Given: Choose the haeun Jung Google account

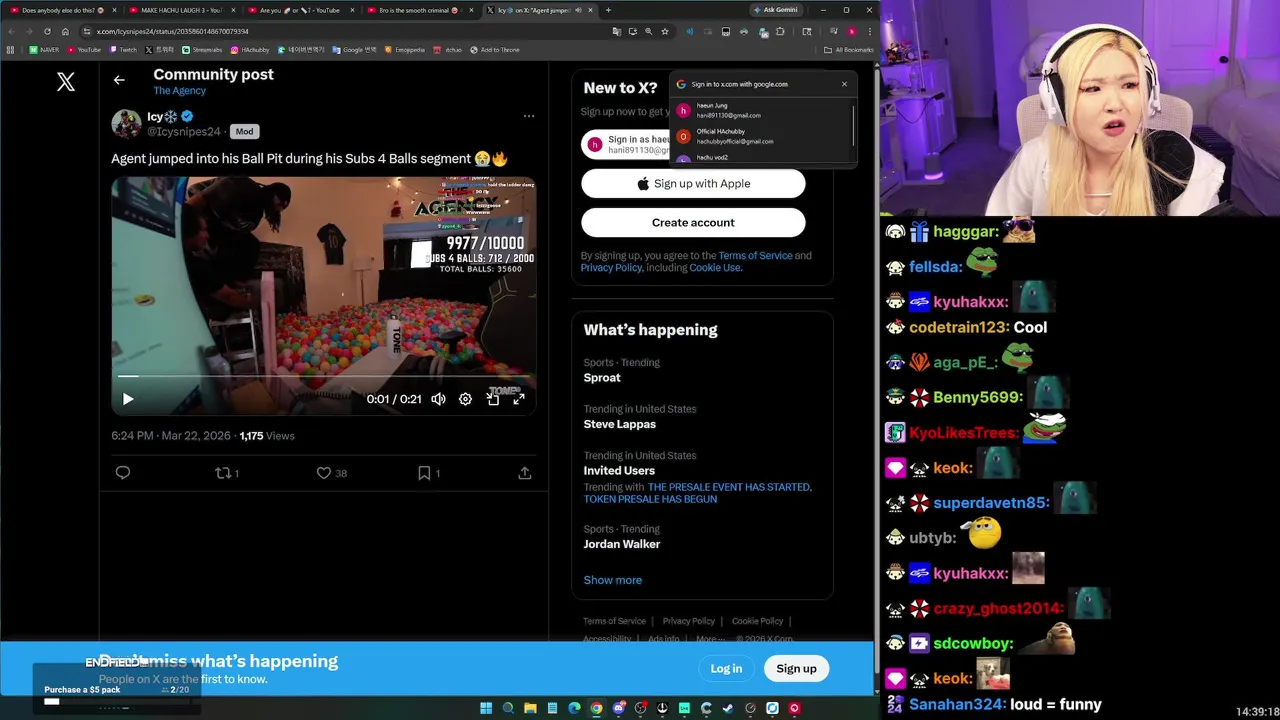Looking at the screenshot, I should pos(763,110).
